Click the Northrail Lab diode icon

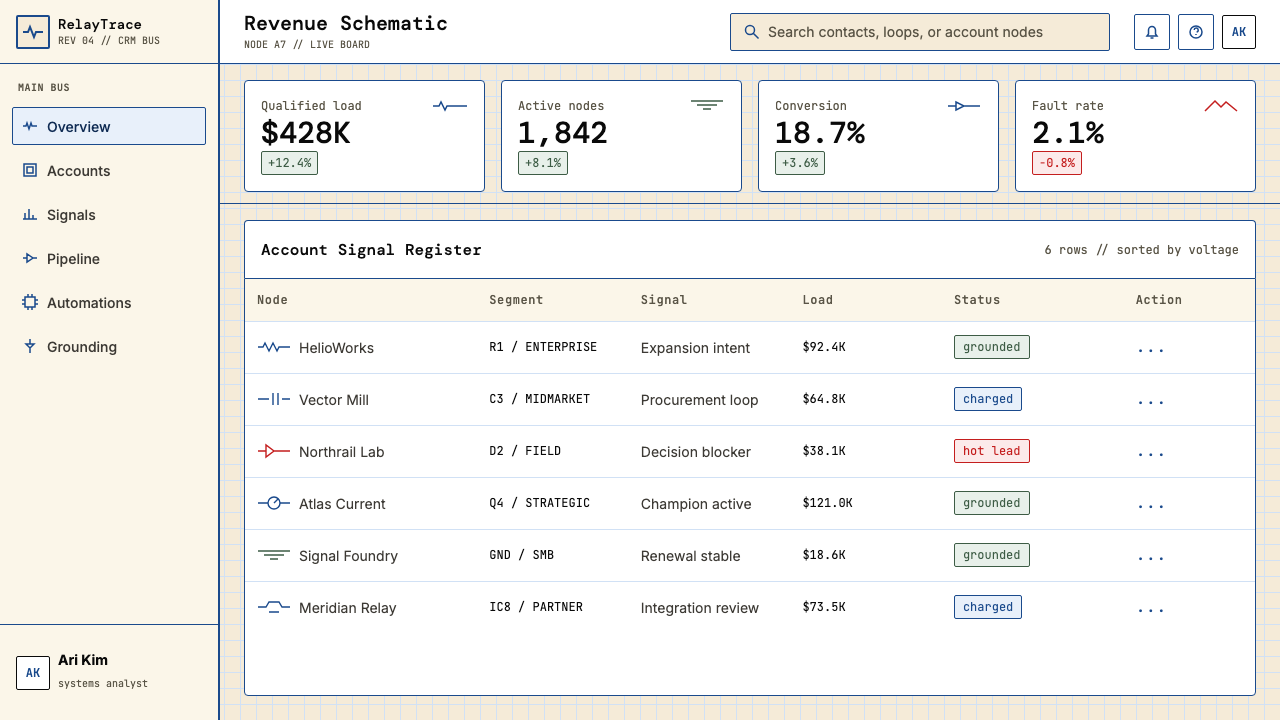274,452
